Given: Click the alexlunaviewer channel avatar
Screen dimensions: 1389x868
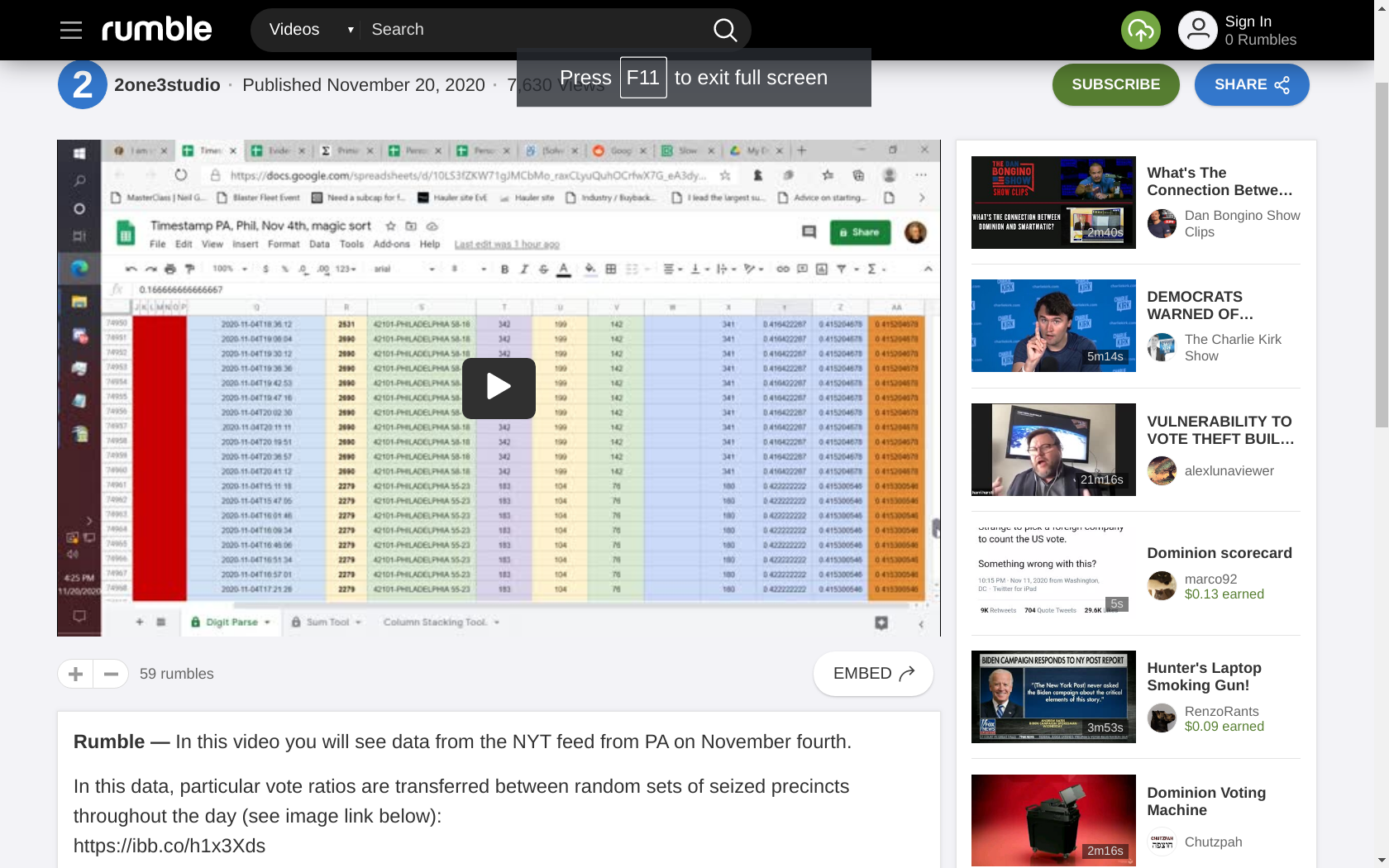Looking at the screenshot, I should 1162,470.
